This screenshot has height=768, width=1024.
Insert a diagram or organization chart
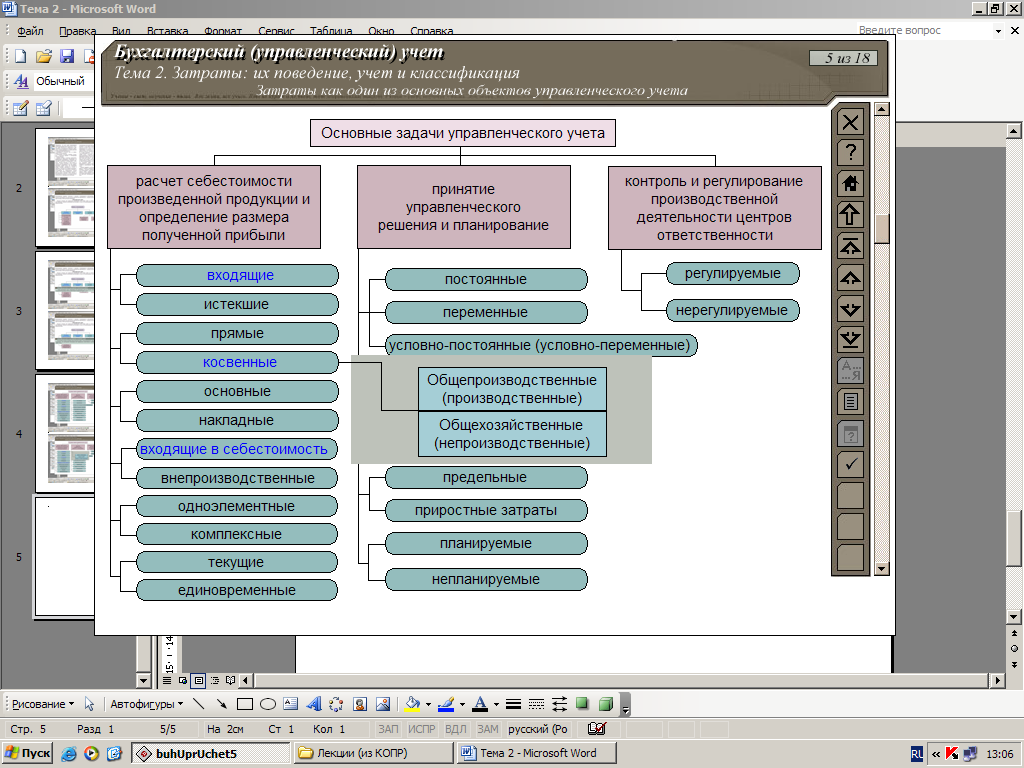[336, 704]
